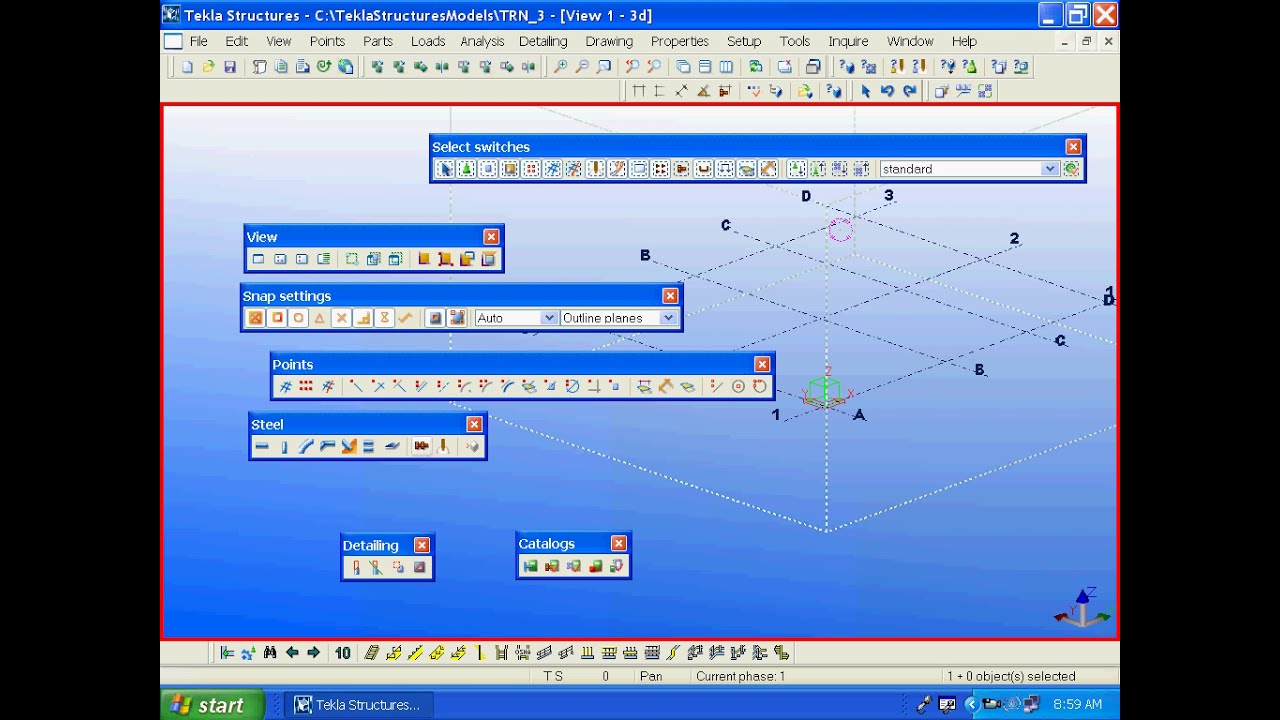Click the Open model folder icon

coord(208,67)
